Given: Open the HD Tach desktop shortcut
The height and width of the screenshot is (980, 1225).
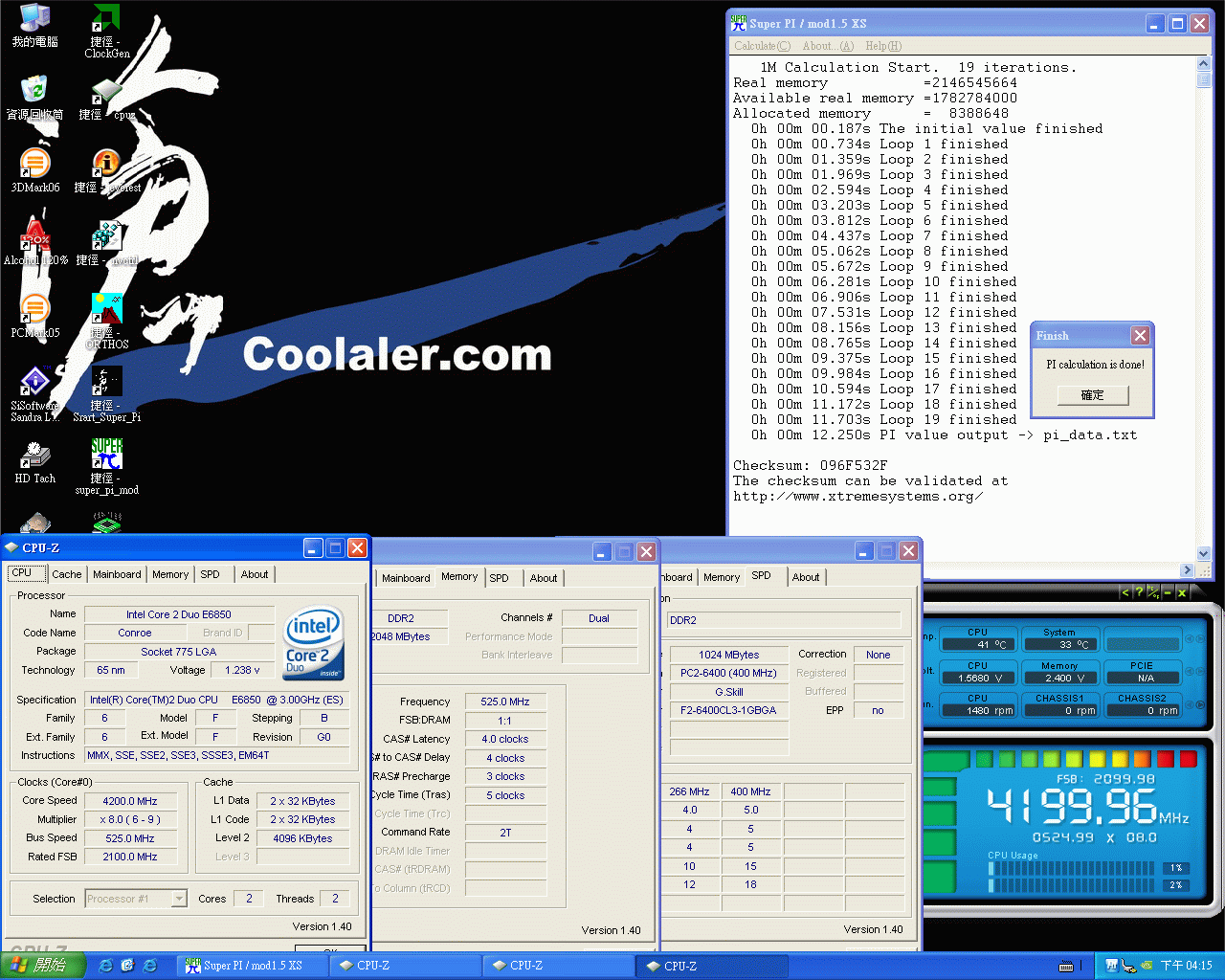Looking at the screenshot, I should (35, 462).
